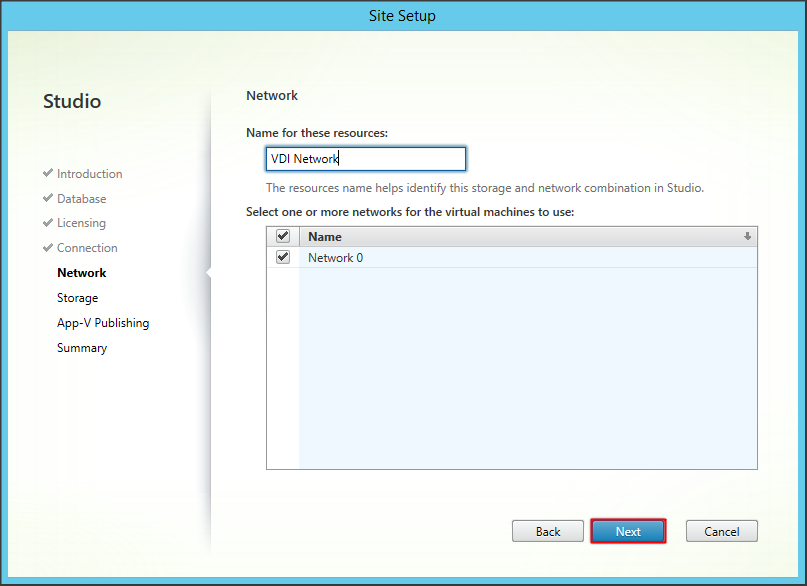
Task: Go to the Licensing step label
Action: tap(81, 223)
